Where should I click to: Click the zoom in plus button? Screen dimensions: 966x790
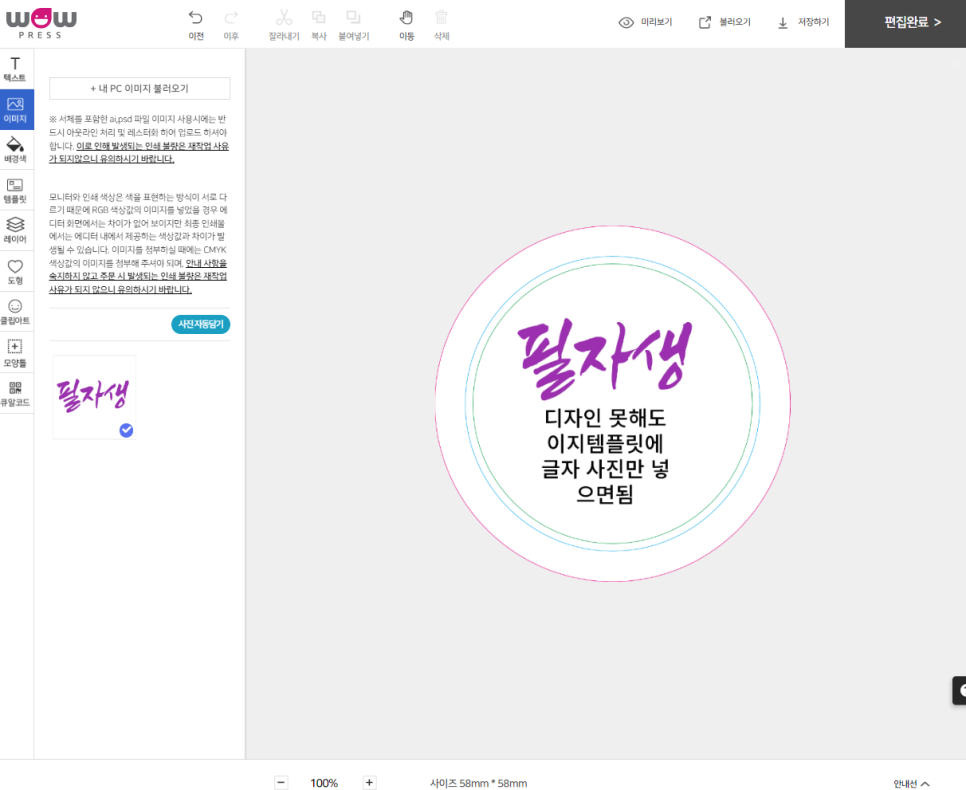tap(369, 783)
